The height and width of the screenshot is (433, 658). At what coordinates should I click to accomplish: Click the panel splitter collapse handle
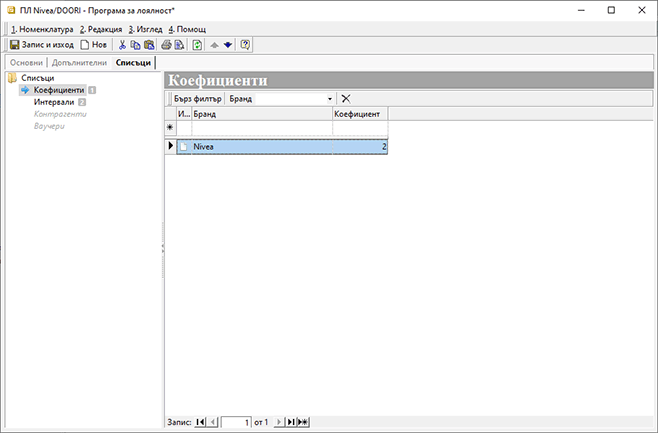[x=163, y=250]
